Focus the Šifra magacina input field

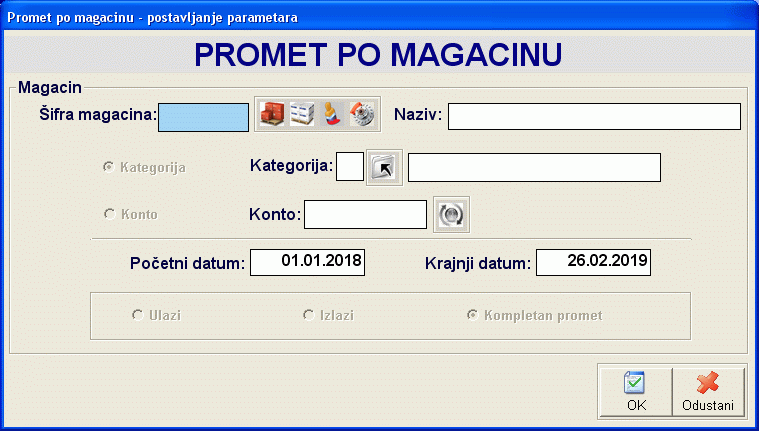[x=204, y=117]
